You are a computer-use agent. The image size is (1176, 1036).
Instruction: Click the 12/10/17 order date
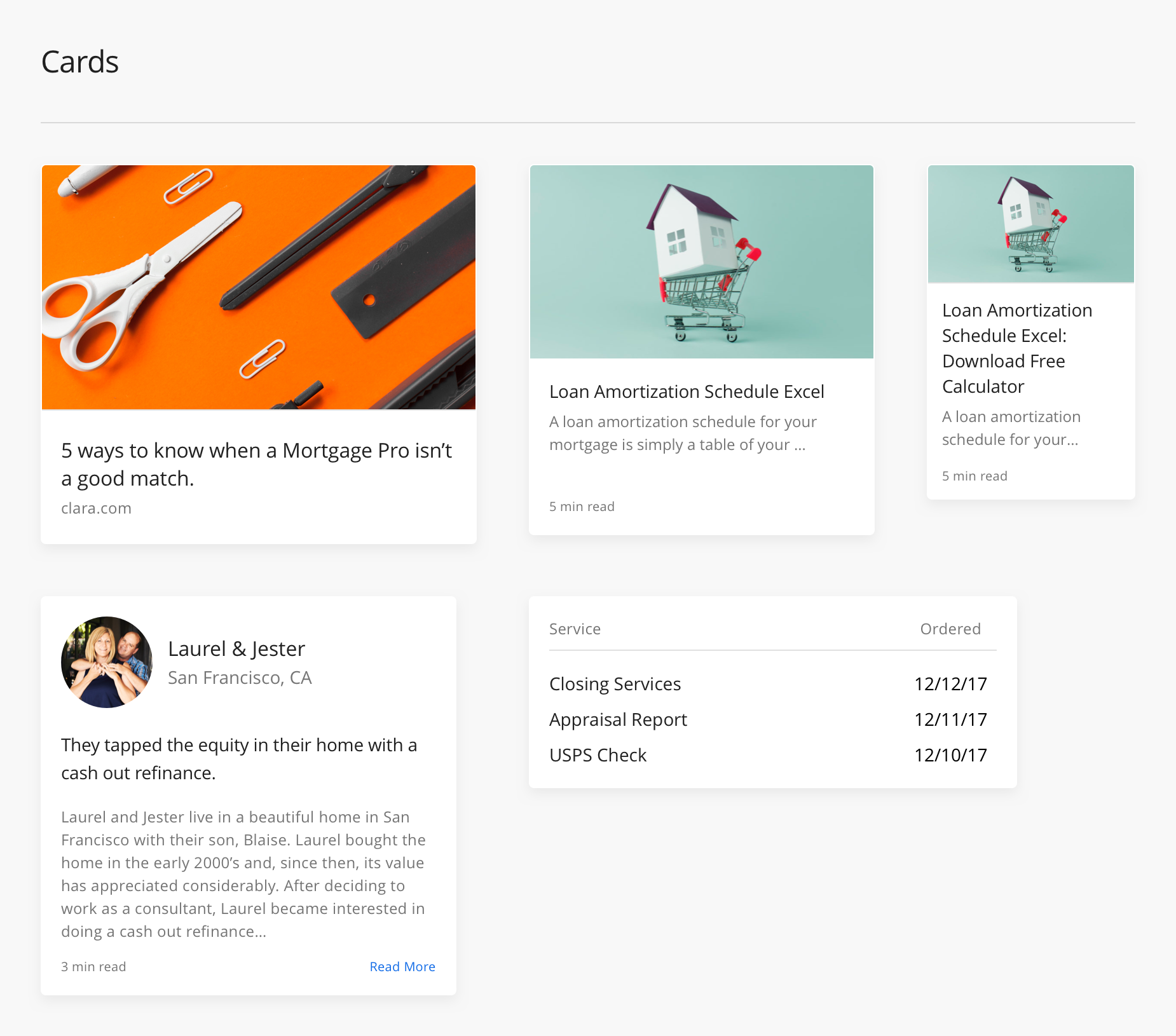coord(950,755)
